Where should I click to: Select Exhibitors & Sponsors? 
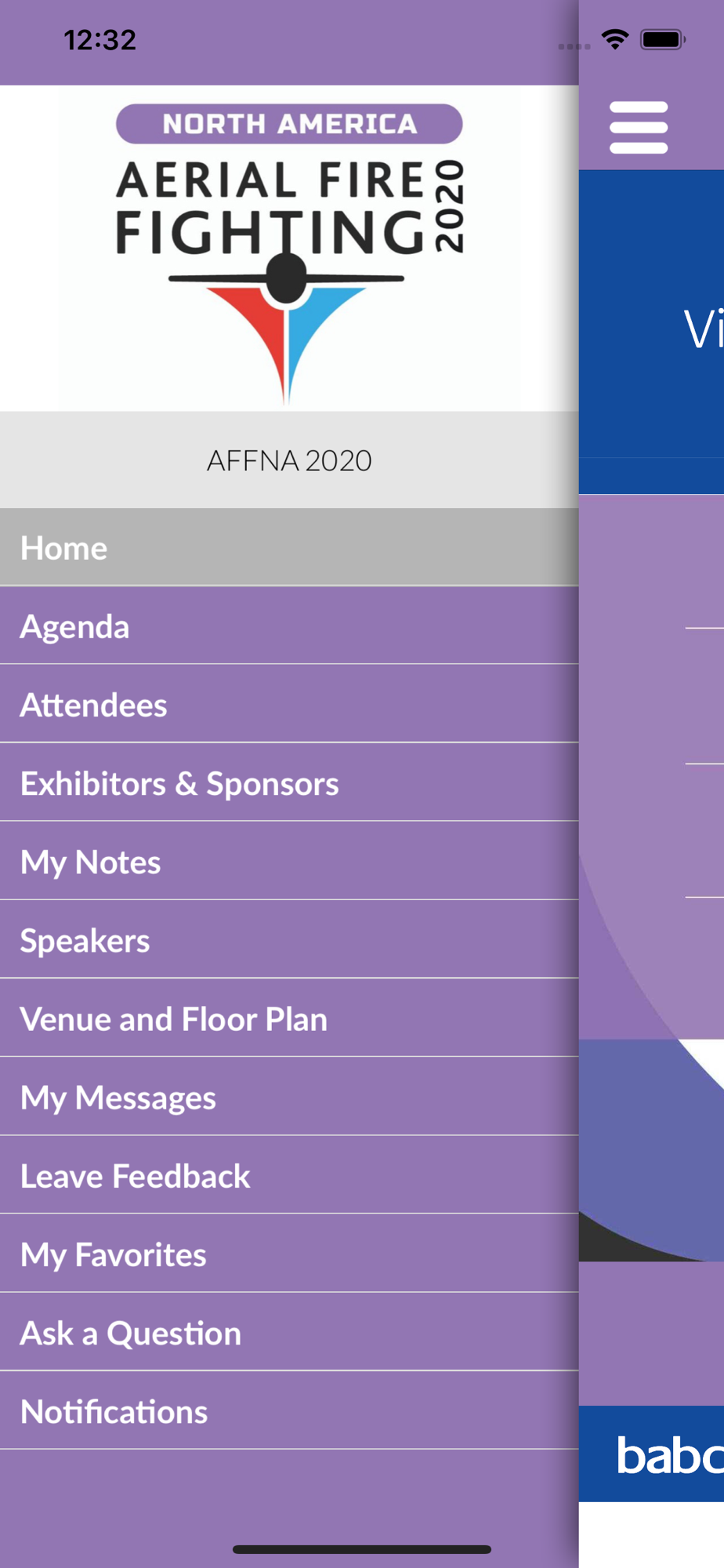pos(289,782)
